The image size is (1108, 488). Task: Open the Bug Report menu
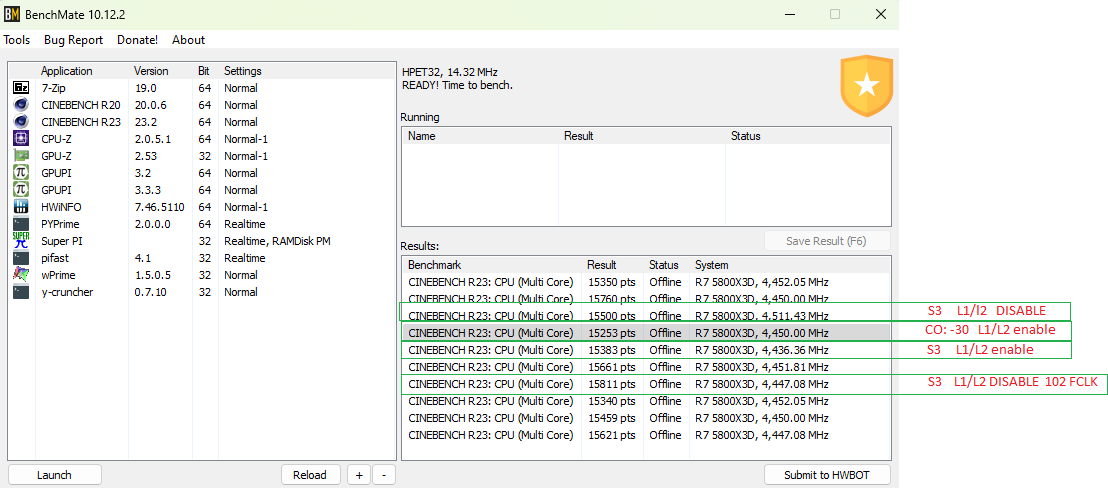73,40
